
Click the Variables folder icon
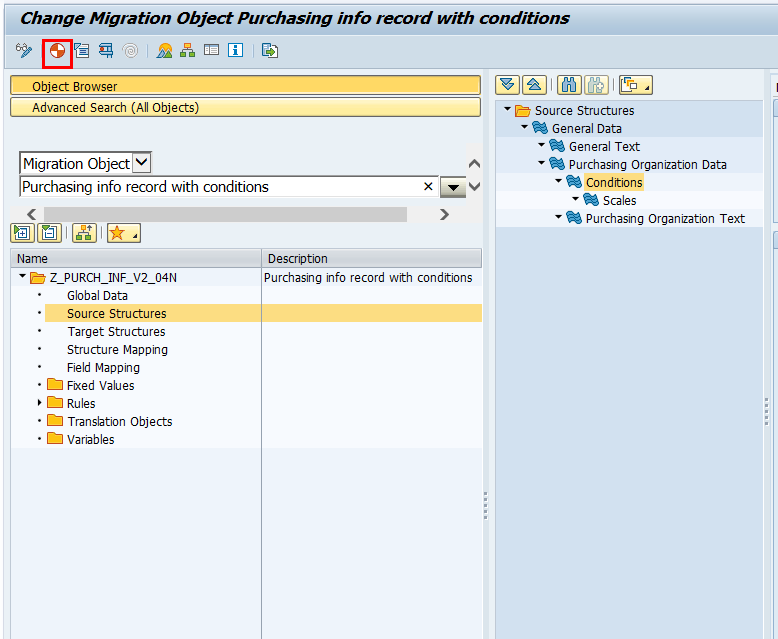tap(55, 439)
